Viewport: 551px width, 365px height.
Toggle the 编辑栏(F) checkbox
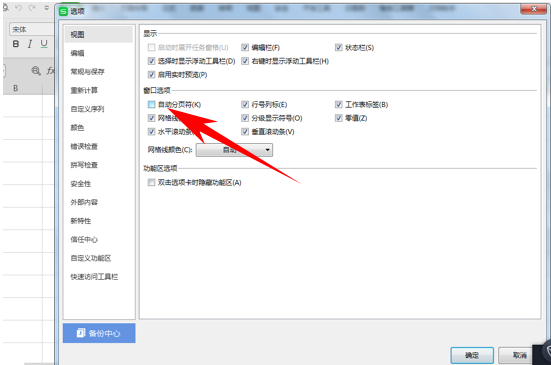click(245, 47)
